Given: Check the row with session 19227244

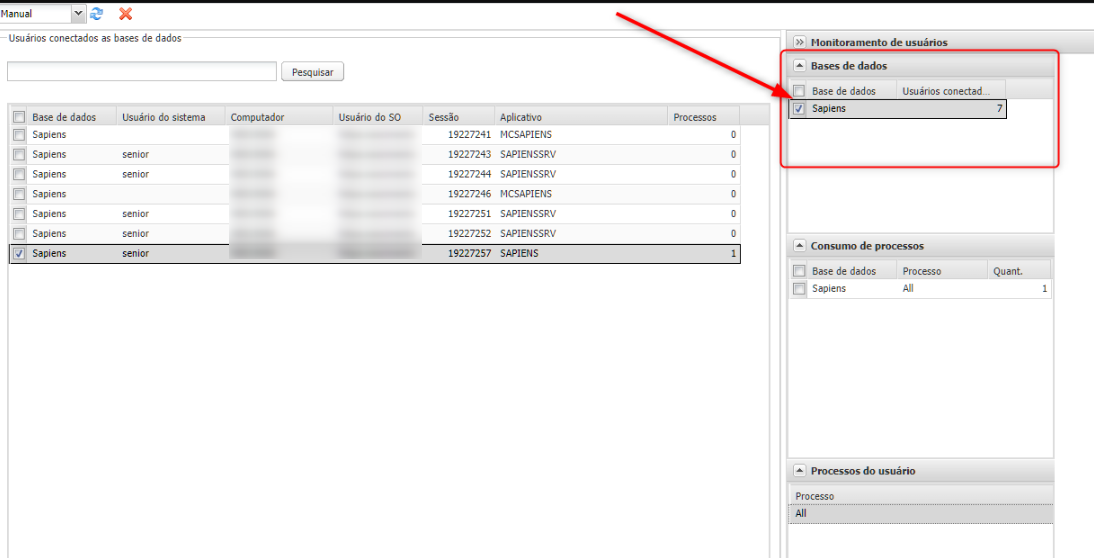Looking at the screenshot, I should click(19, 174).
